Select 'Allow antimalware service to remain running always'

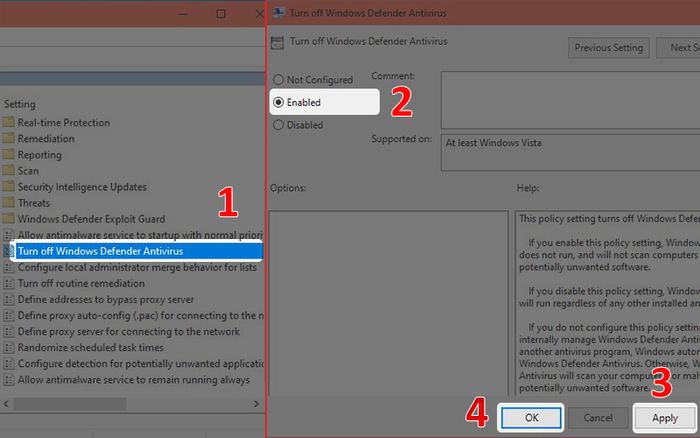coord(134,380)
